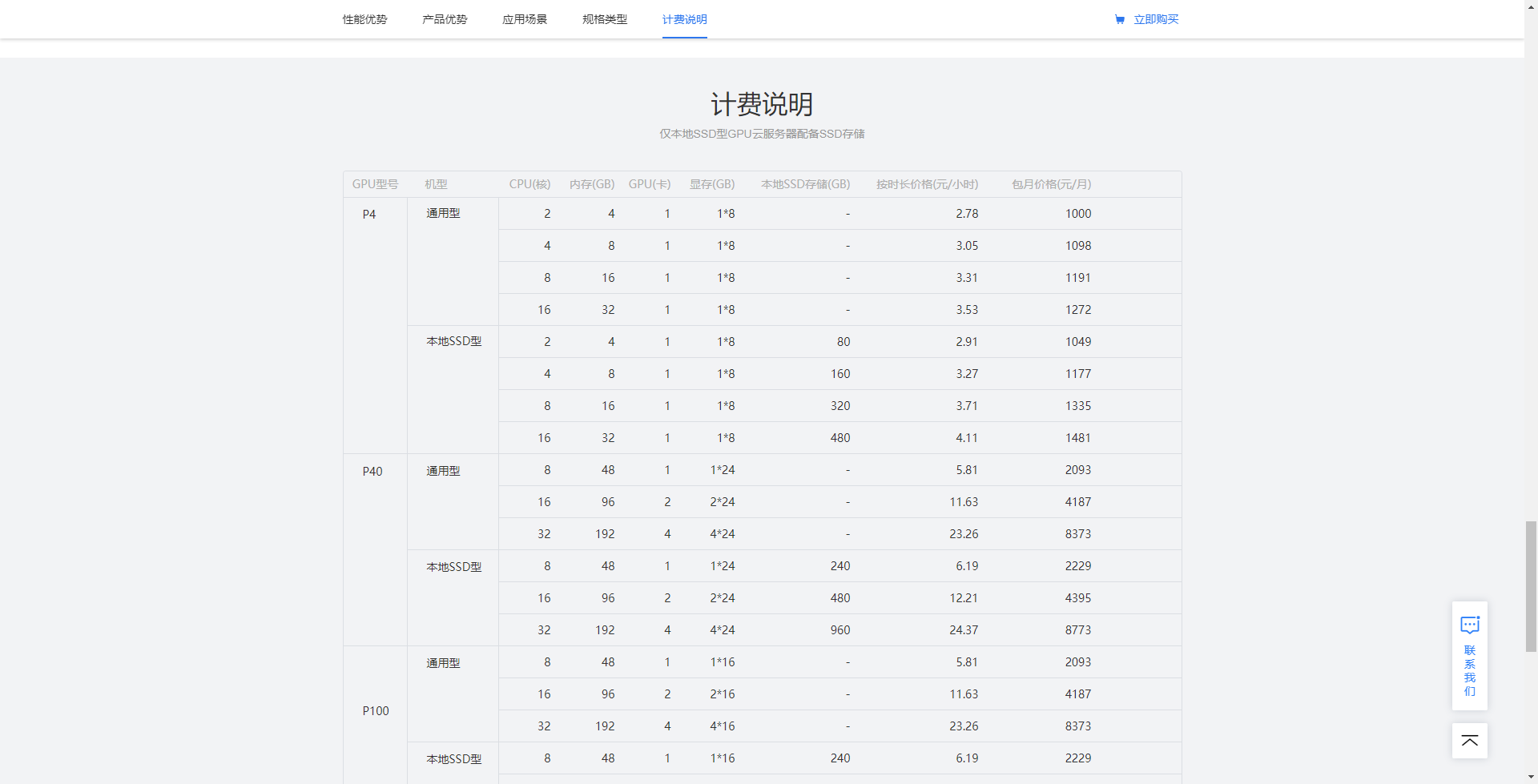The height and width of the screenshot is (784, 1538).
Task: Click the 立即购买 link
Action: point(1156,19)
